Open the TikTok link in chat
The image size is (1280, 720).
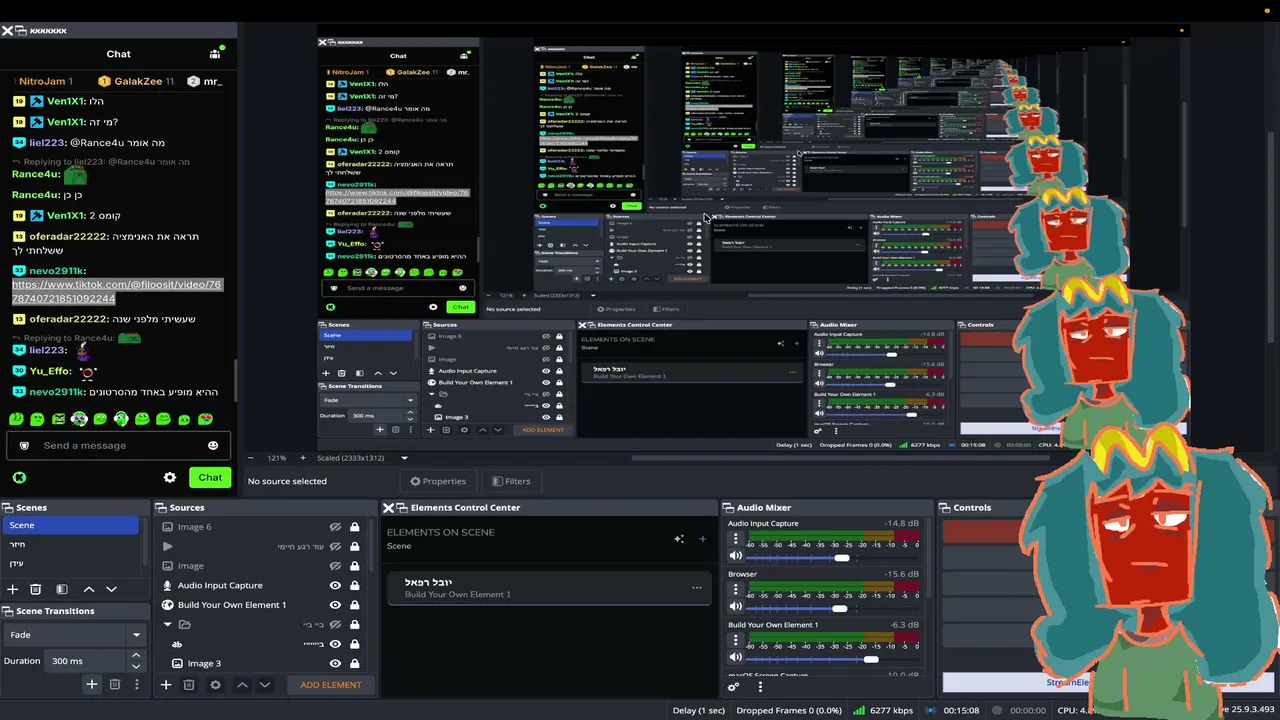pos(116,291)
